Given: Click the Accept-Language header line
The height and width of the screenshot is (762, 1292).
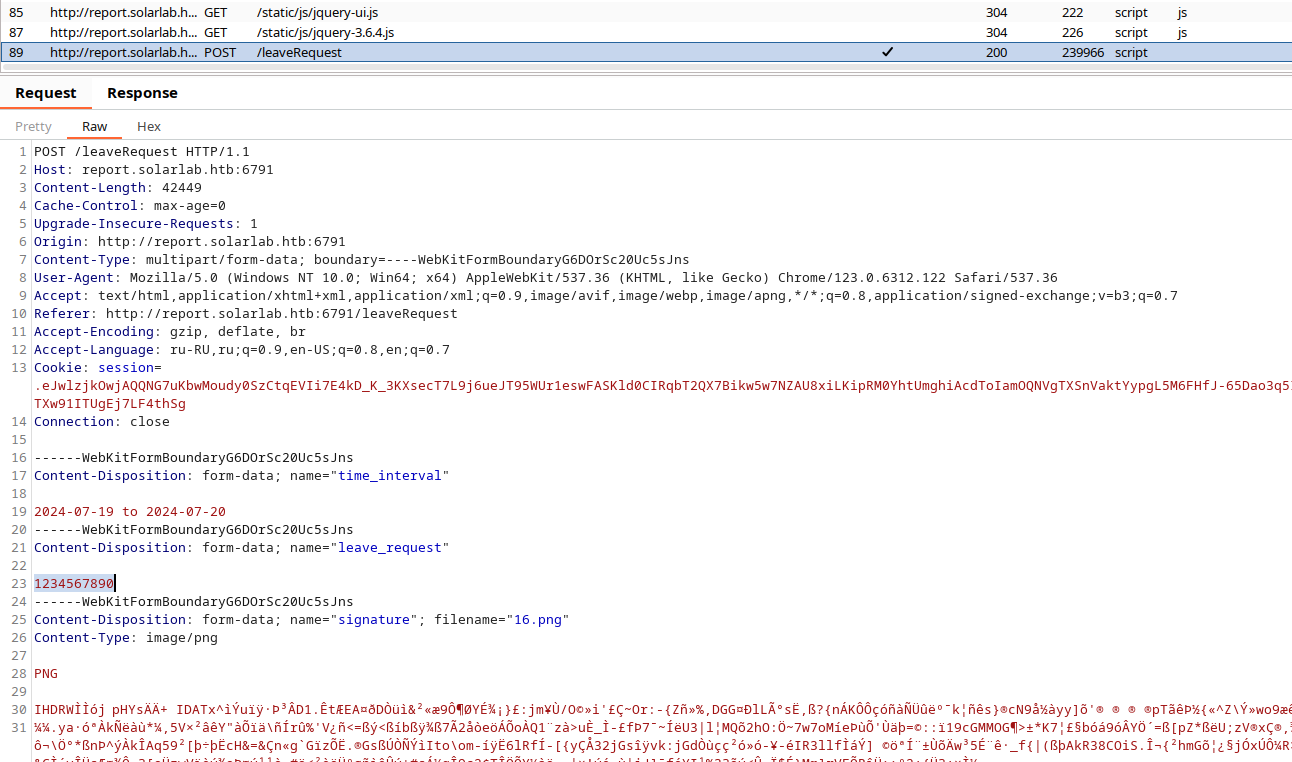Looking at the screenshot, I should [x=242, y=350].
